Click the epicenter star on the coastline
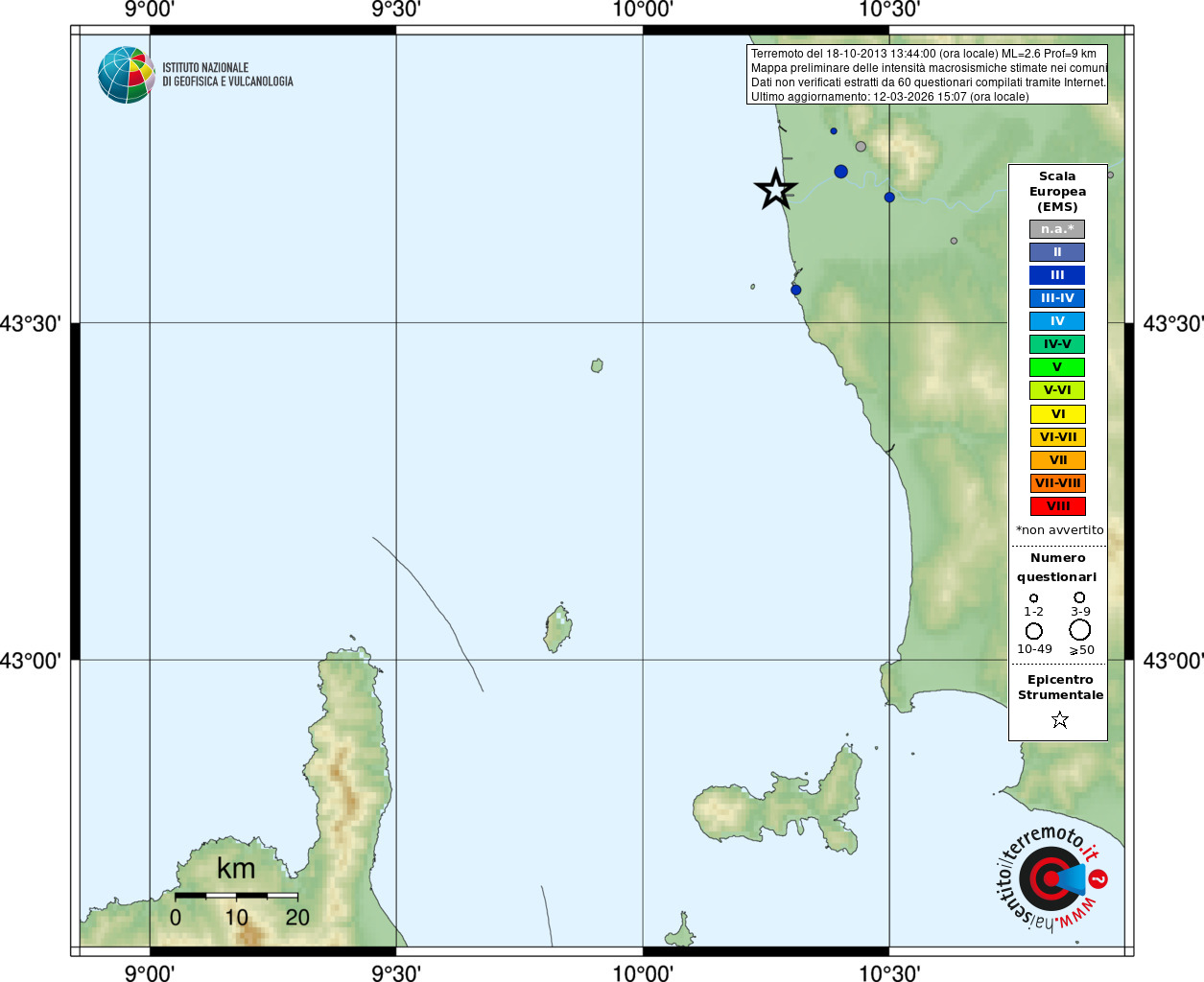This screenshot has width=1204, height=982. [x=775, y=189]
